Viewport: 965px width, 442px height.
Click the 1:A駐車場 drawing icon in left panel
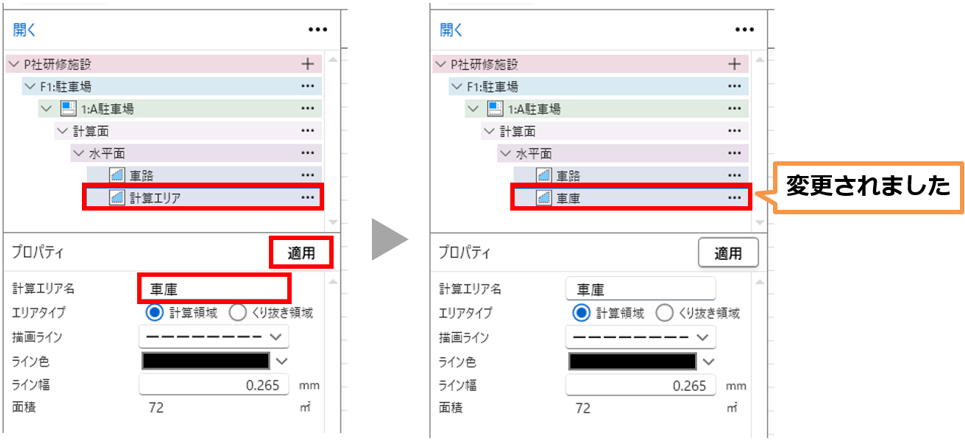[x=67, y=108]
